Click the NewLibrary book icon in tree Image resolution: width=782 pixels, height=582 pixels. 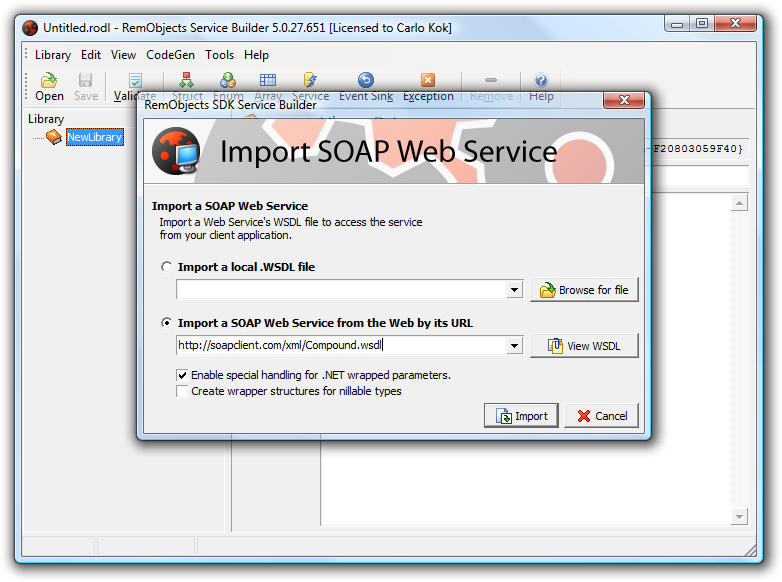pos(53,137)
